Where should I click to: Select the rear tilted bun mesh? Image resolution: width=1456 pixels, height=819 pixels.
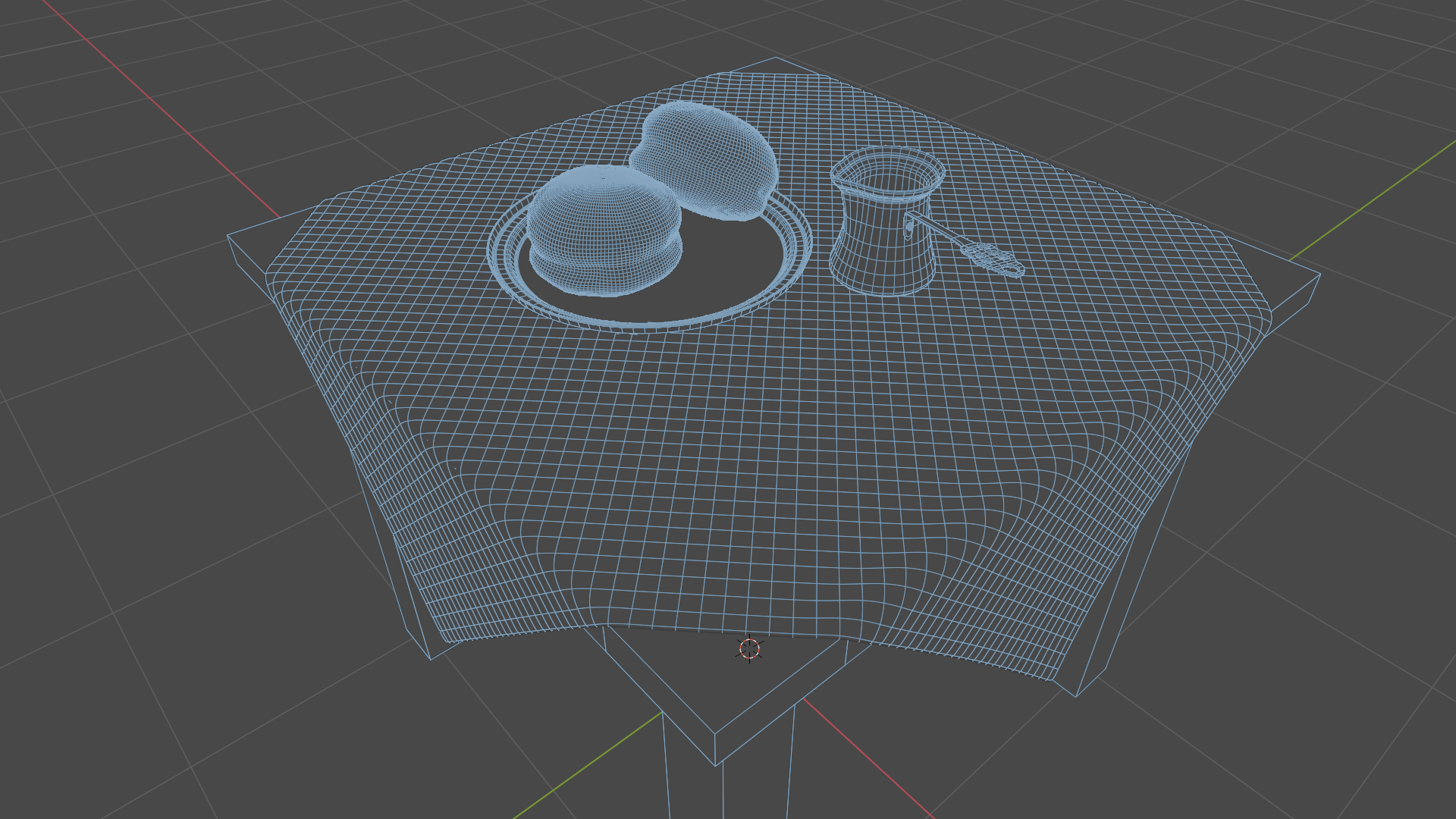(709, 158)
